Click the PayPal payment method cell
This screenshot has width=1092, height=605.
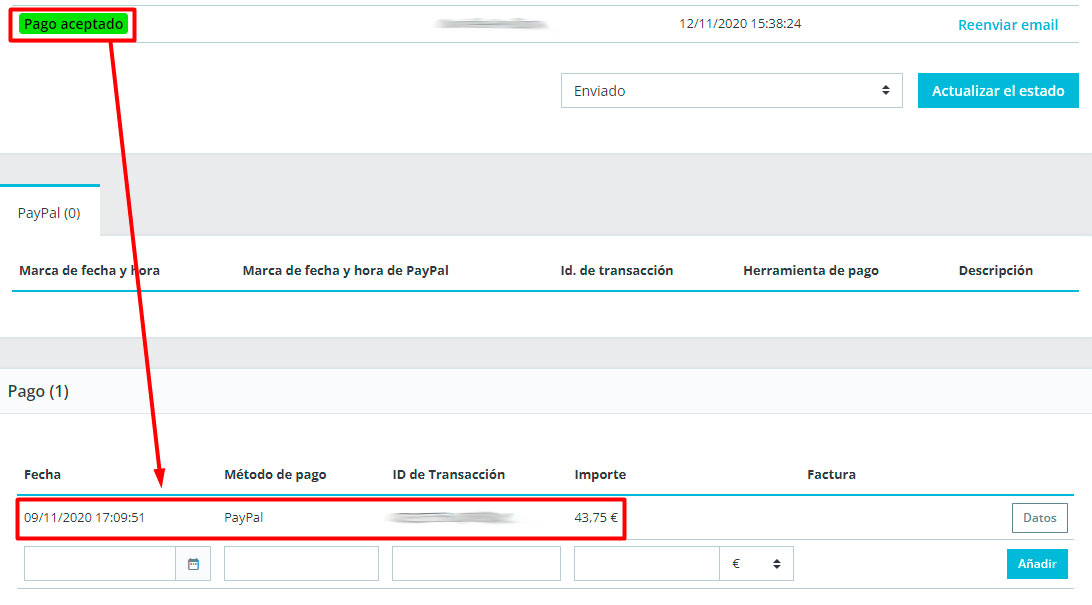244,517
